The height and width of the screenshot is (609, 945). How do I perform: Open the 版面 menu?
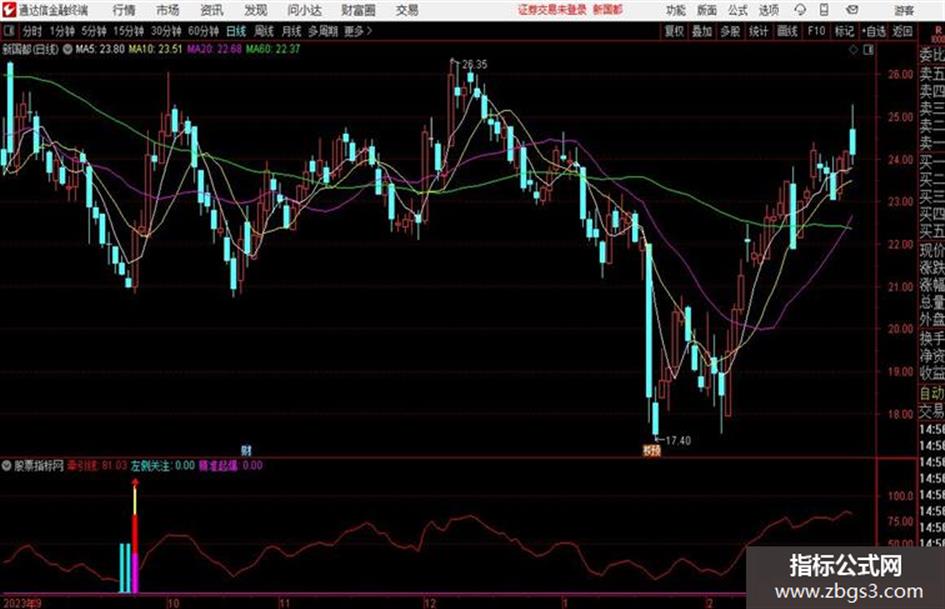click(707, 10)
